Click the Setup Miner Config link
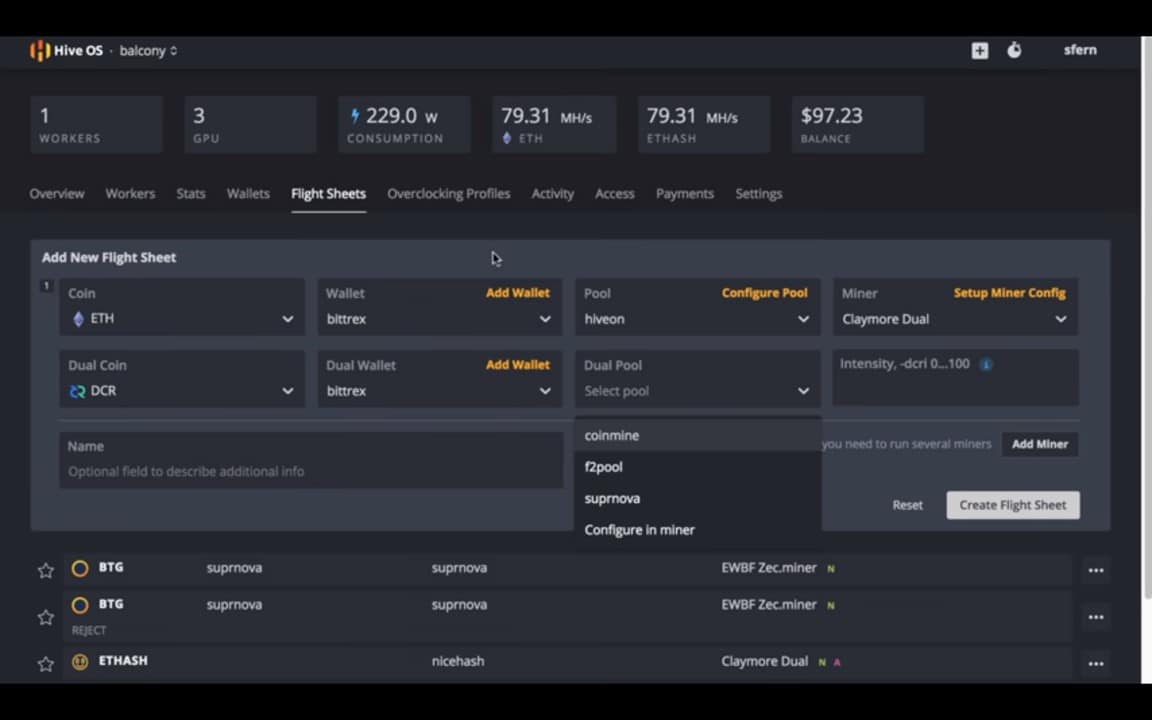 1009,292
